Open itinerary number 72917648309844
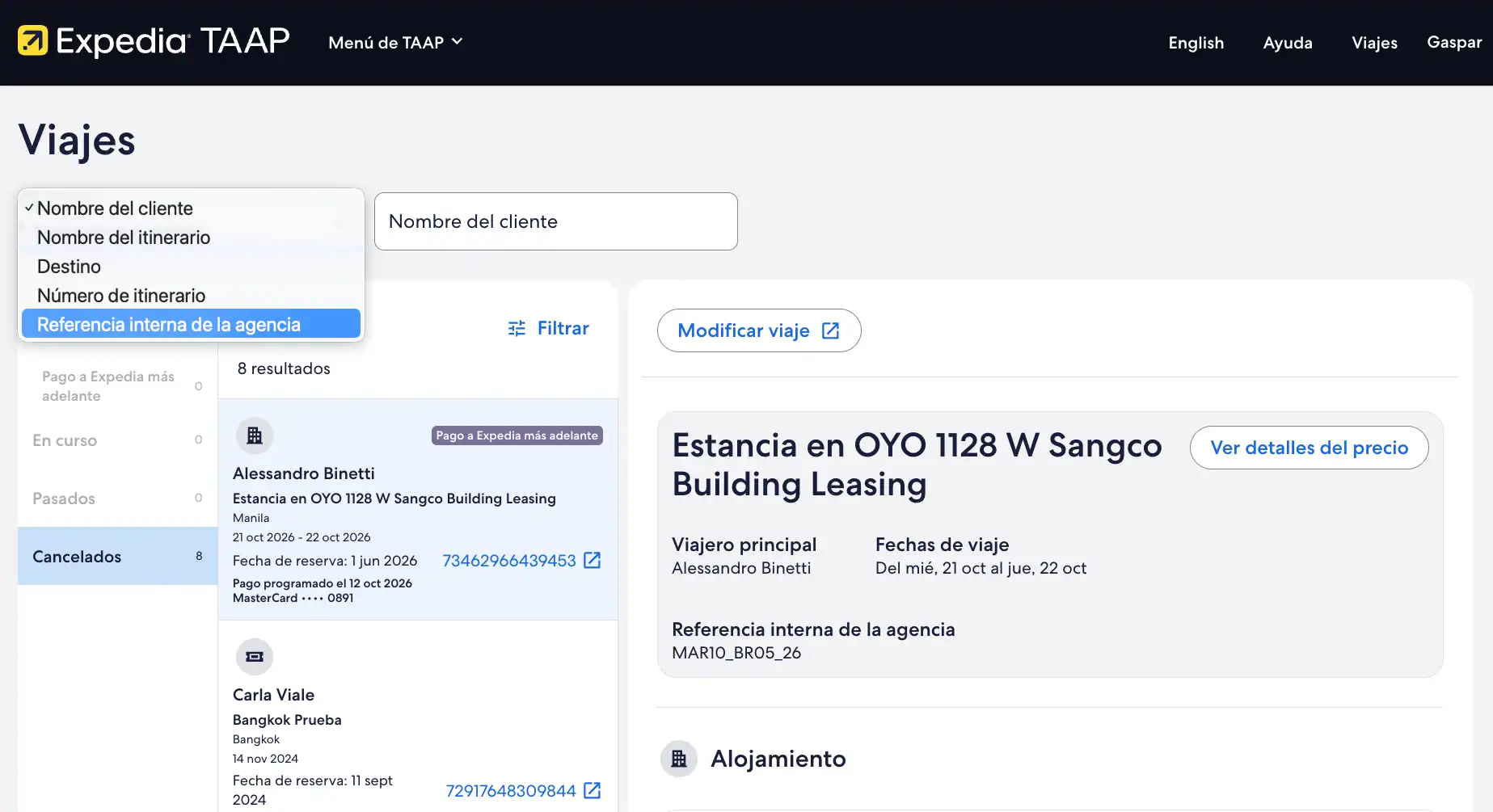Screen dimensions: 1493x812 511,791
